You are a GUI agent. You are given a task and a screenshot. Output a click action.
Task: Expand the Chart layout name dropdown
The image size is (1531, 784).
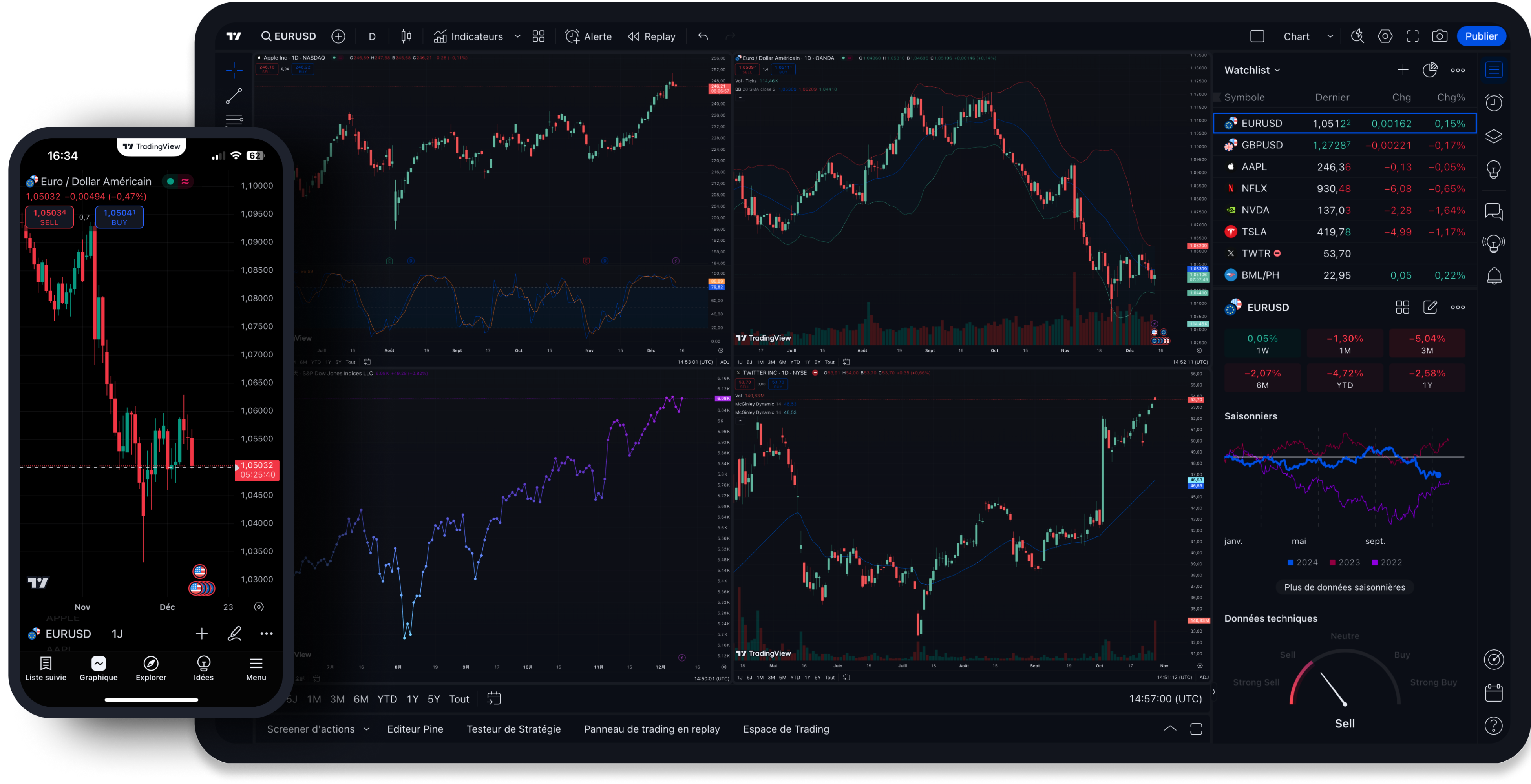click(x=1330, y=36)
